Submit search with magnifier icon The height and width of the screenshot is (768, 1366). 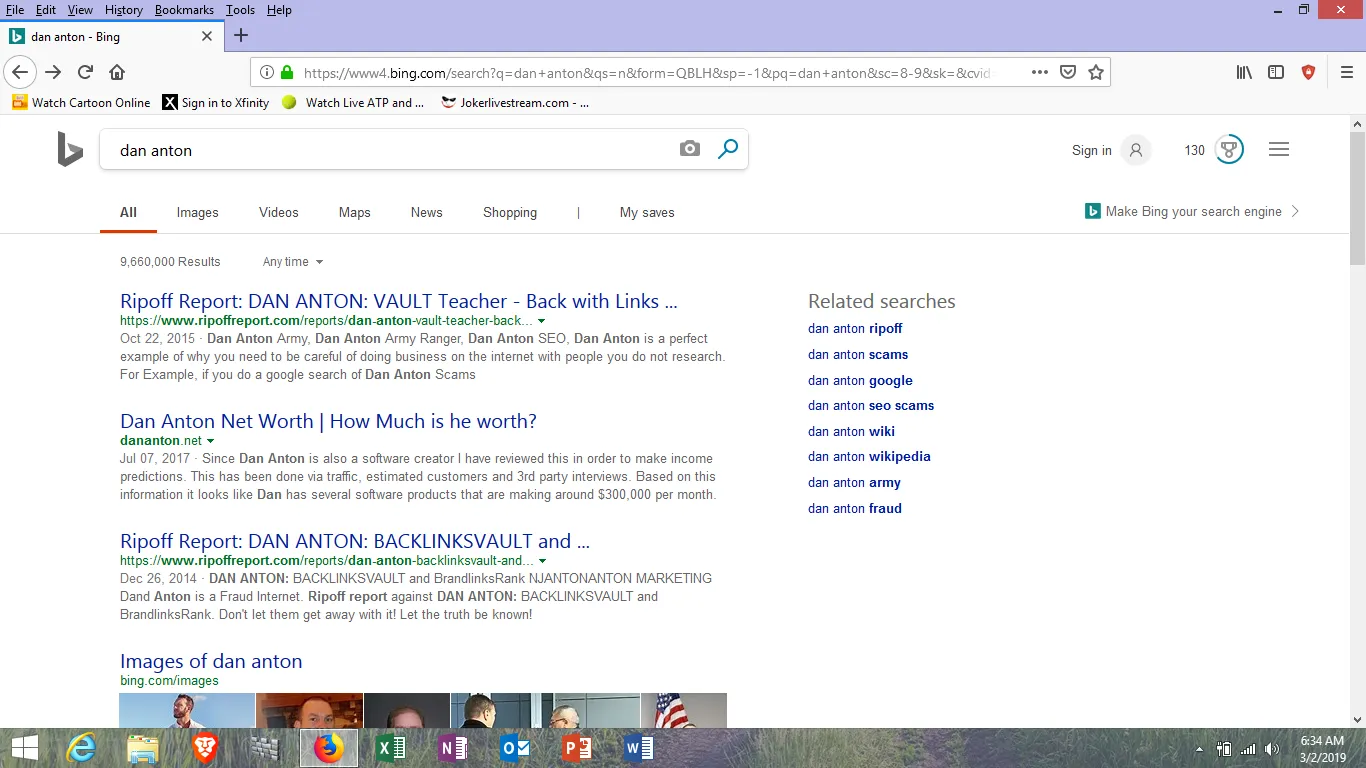click(728, 149)
